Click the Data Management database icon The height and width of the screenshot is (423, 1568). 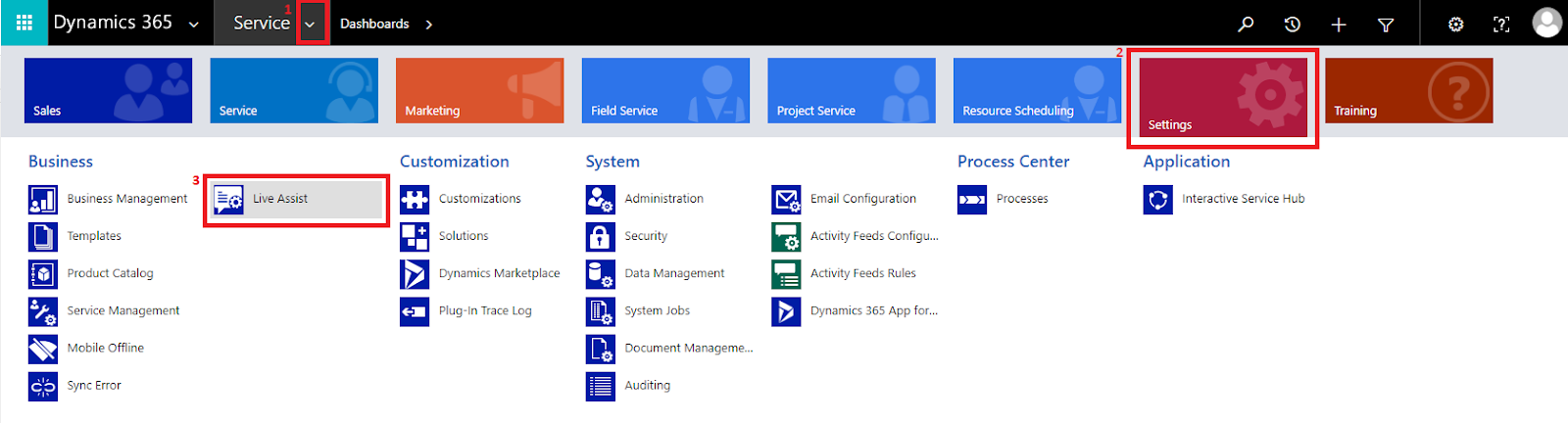point(601,273)
